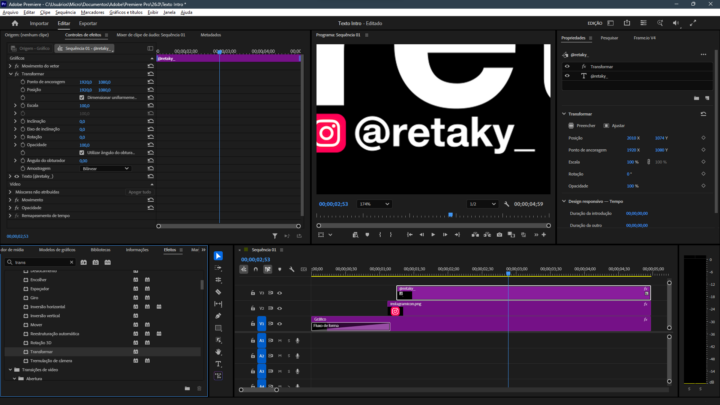Open the Marcadores menu
Viewport: 720px width, 405px height.
[92, 12]
